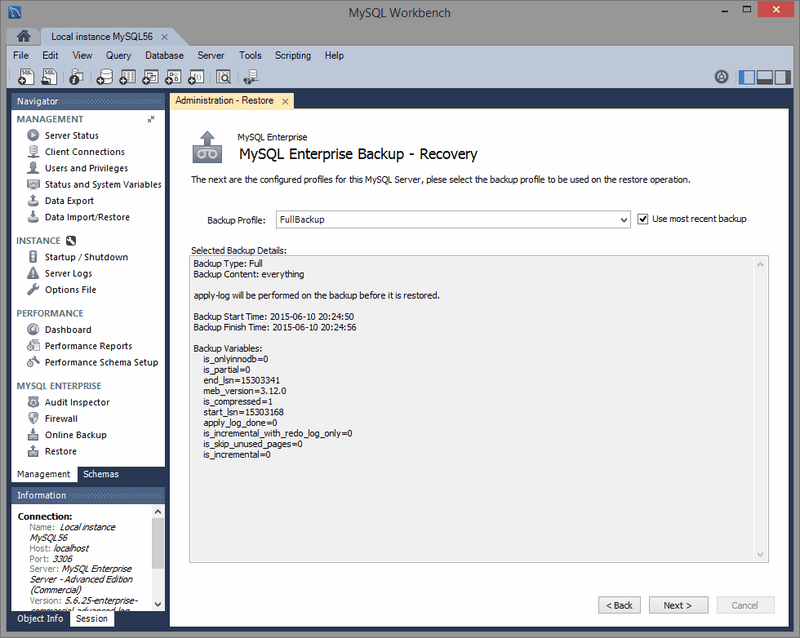This screenshot has height=638, width=800.
Task: Click the Information panel scroll down arrow
Action: coord(158,604)
